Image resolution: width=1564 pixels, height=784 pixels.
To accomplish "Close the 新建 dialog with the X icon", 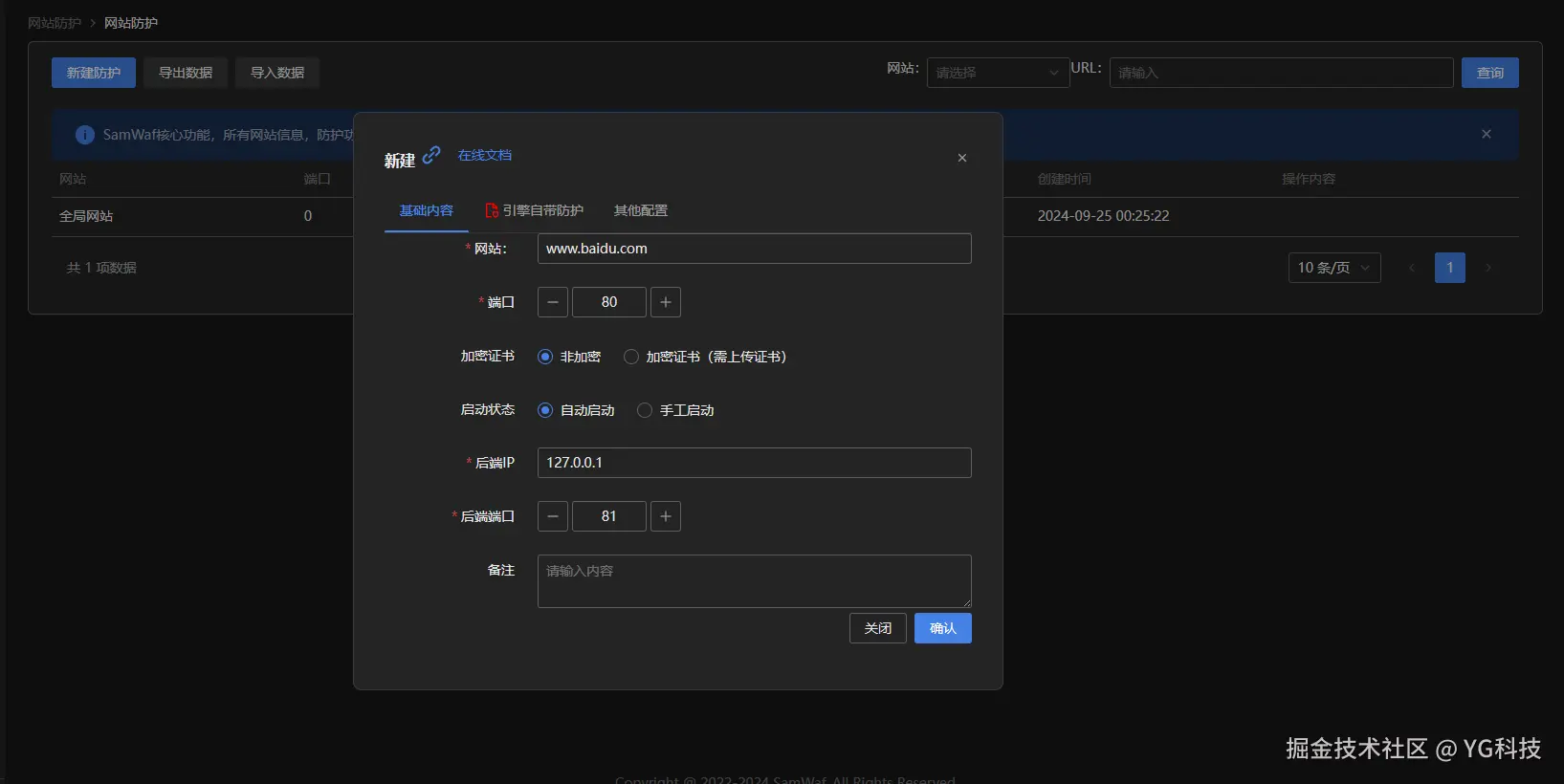I will coord(962,158).
